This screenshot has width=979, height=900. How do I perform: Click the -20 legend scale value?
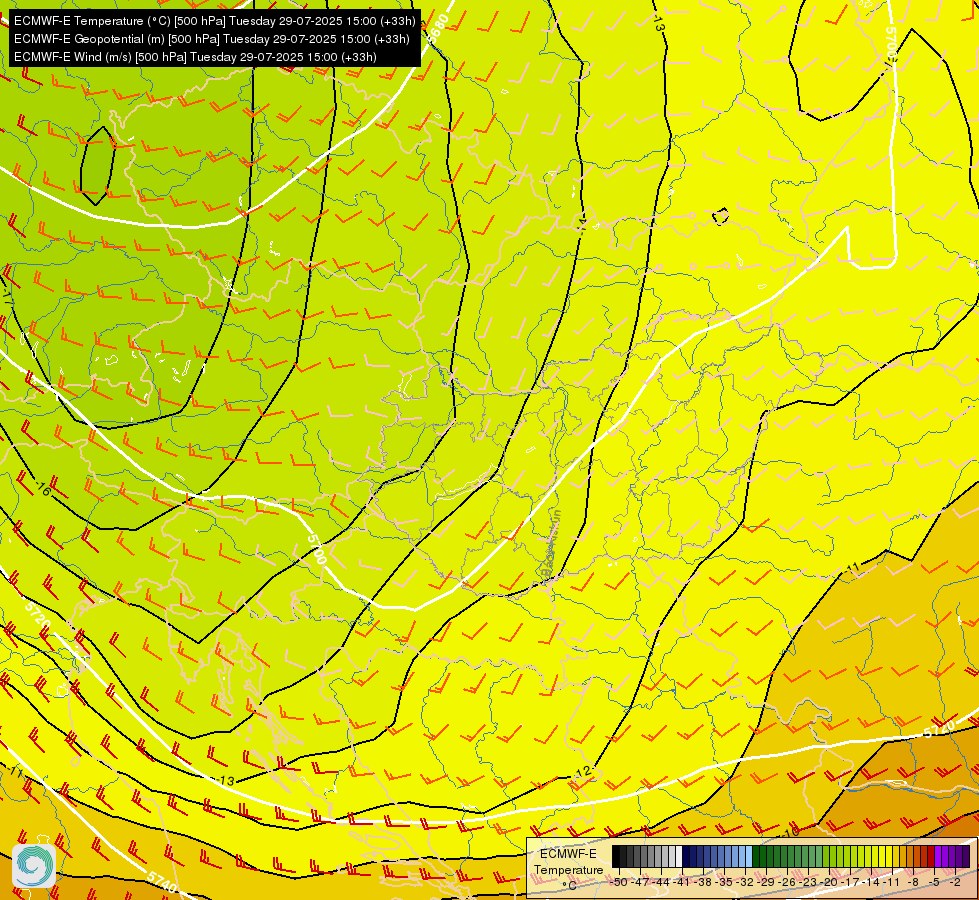coord(829,883)
